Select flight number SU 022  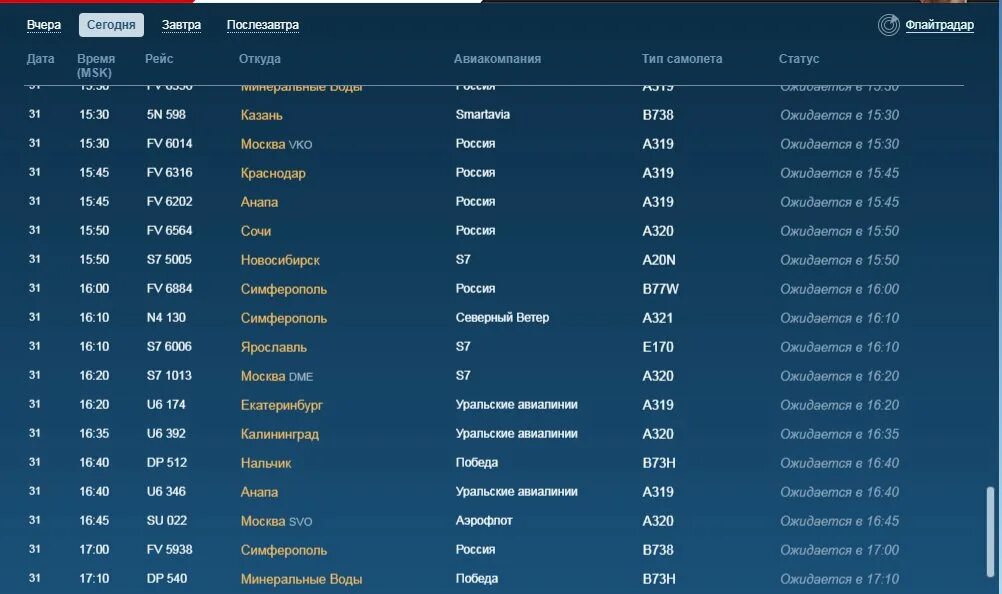click(167, 521)
